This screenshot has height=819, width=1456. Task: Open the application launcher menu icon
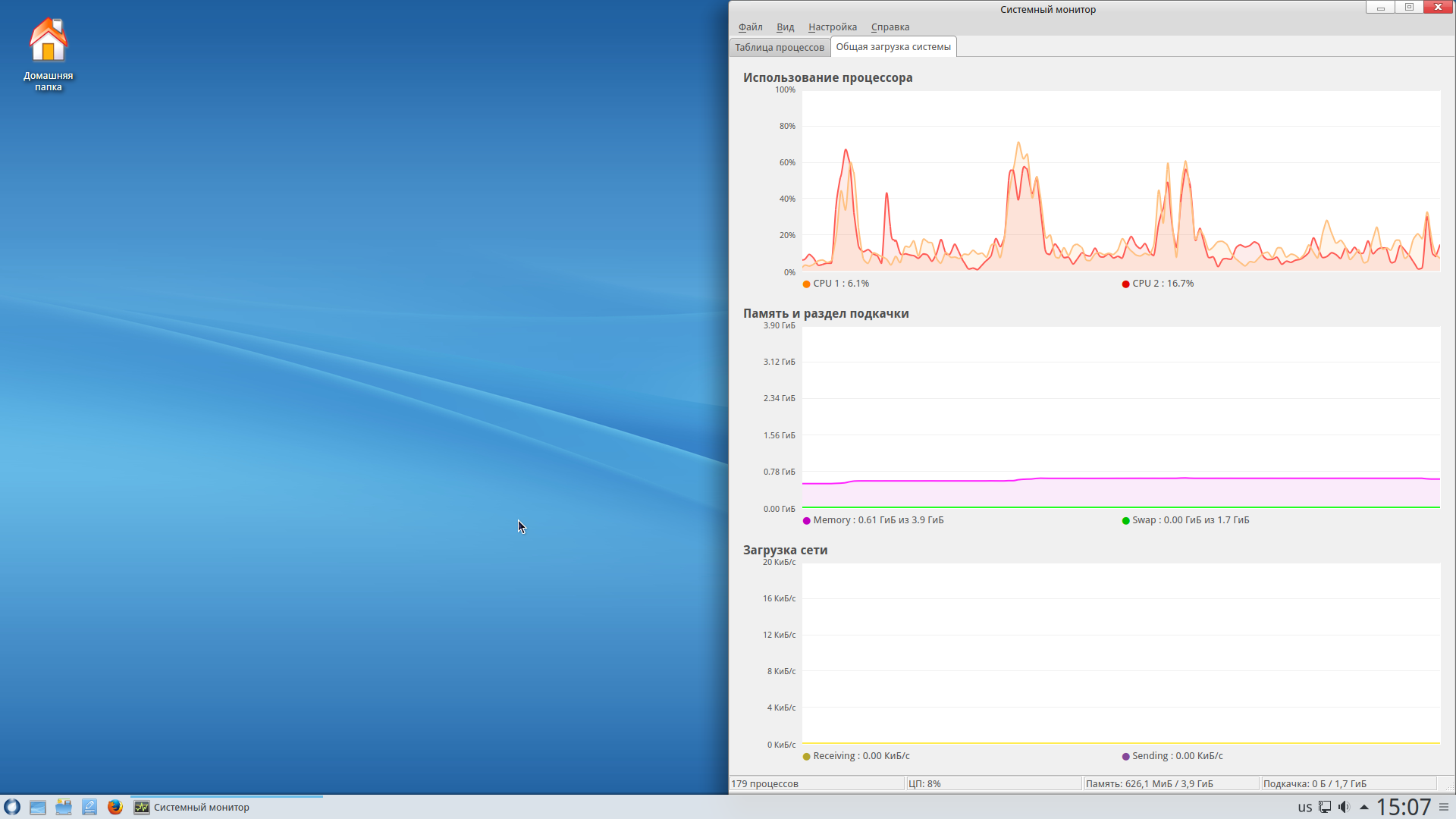pos(12,807)
